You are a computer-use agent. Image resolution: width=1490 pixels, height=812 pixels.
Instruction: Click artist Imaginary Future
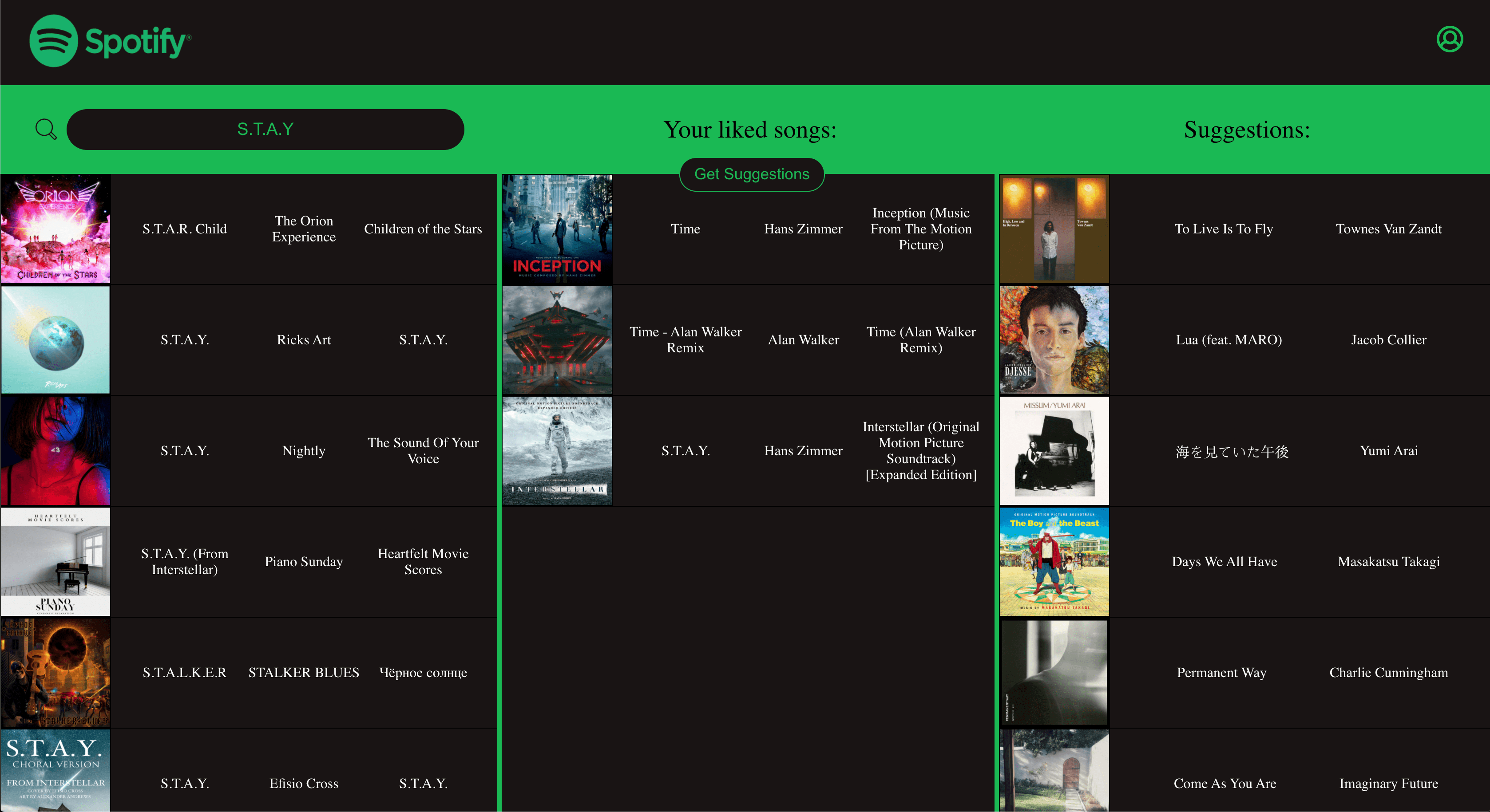pyautogui.click(x=1389, y=784)
